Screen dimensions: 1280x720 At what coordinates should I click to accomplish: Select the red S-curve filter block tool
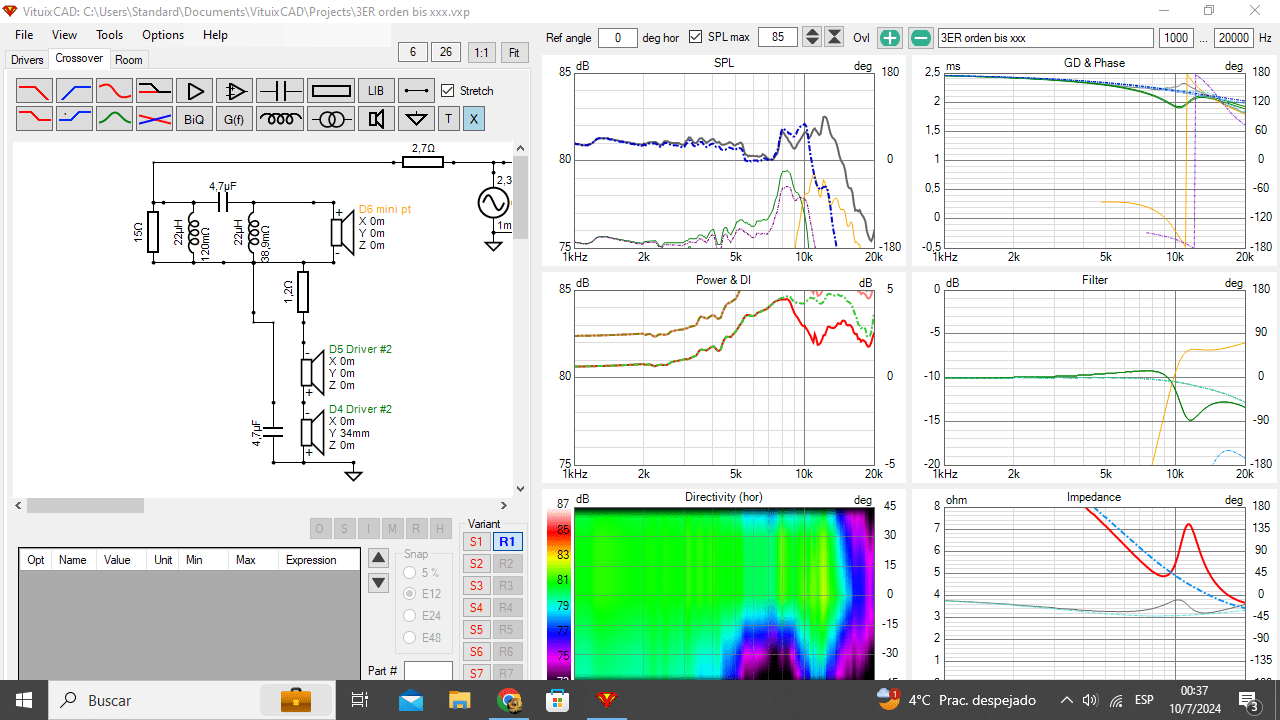(x=114, y=91)
